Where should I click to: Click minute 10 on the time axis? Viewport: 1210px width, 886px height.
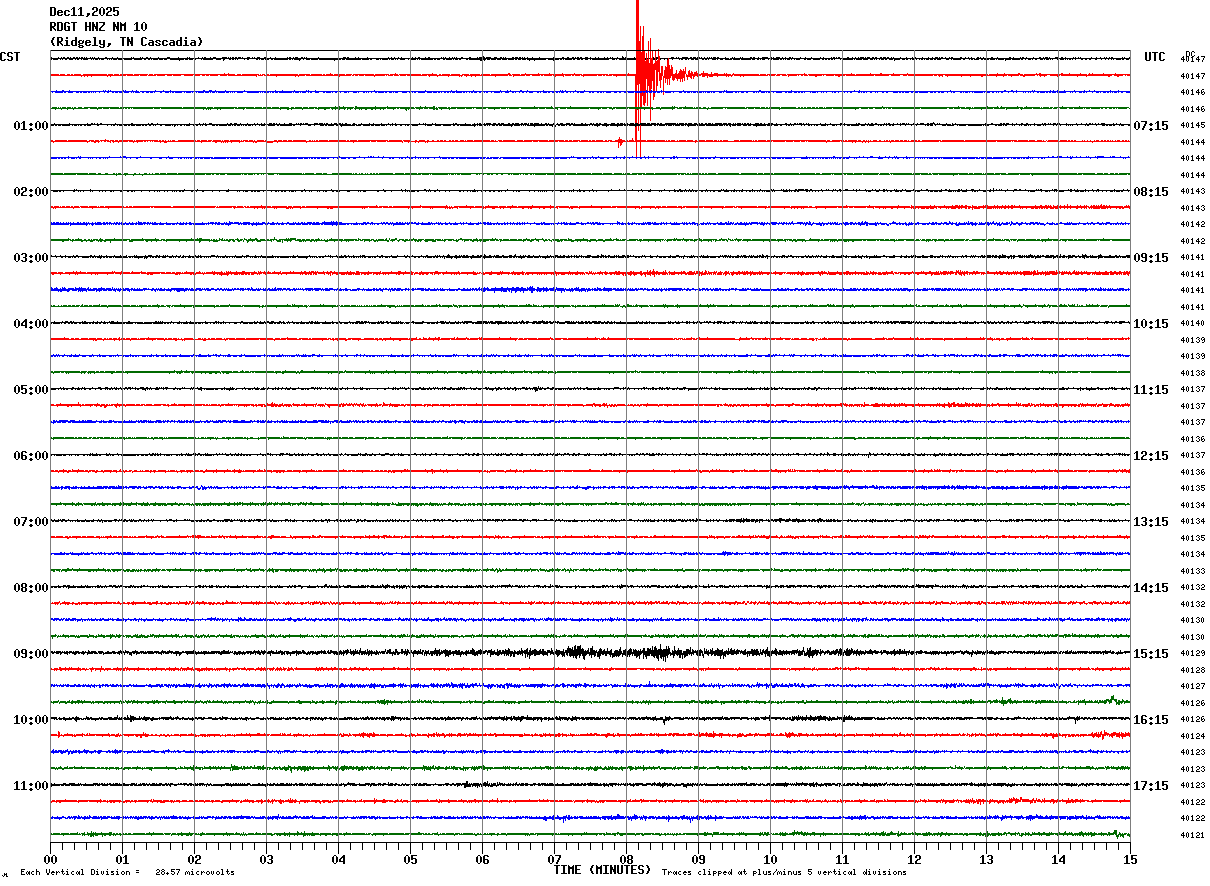[x=770, y=859]
